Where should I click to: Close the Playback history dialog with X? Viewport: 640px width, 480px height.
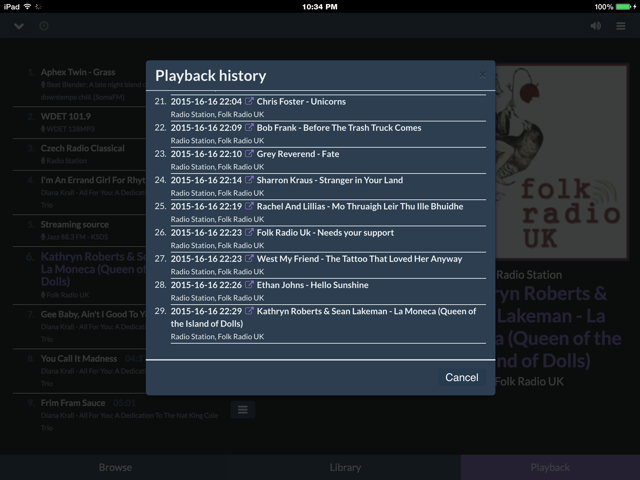(482, 75)
